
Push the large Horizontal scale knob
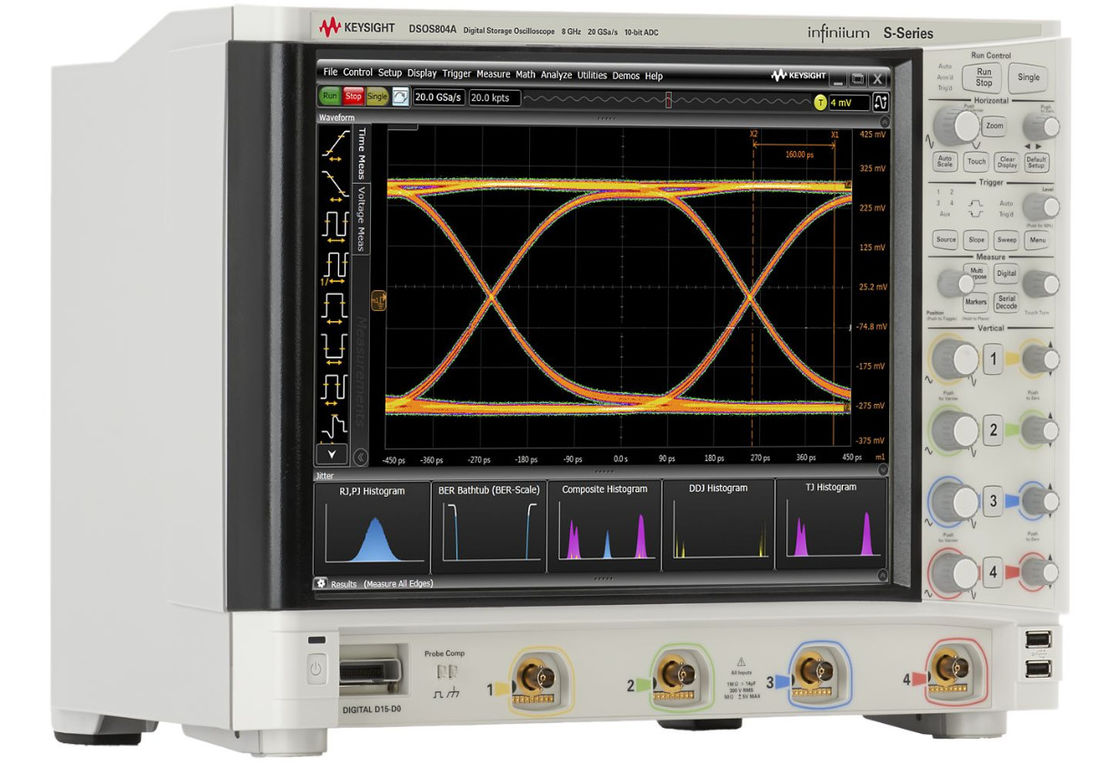[955, 126]
